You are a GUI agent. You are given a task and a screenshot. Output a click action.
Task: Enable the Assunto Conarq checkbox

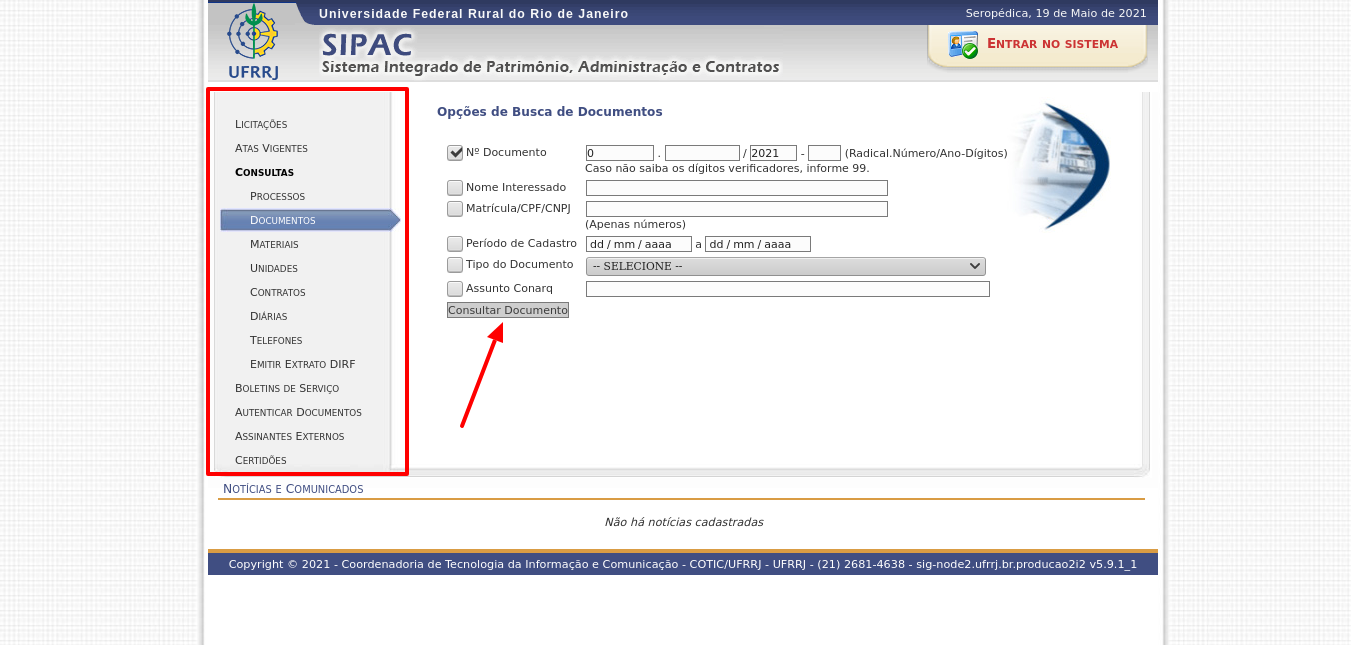(455, 289)
